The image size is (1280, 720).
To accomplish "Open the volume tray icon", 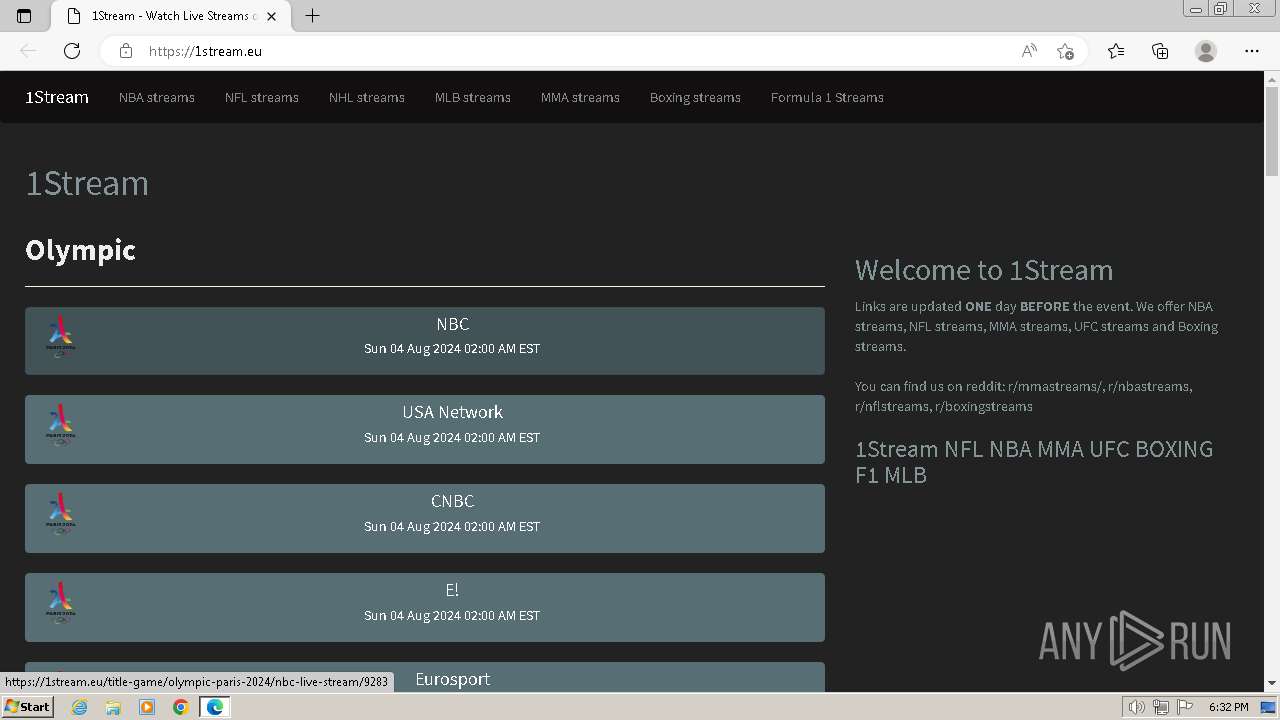I will click(1136, 707).
